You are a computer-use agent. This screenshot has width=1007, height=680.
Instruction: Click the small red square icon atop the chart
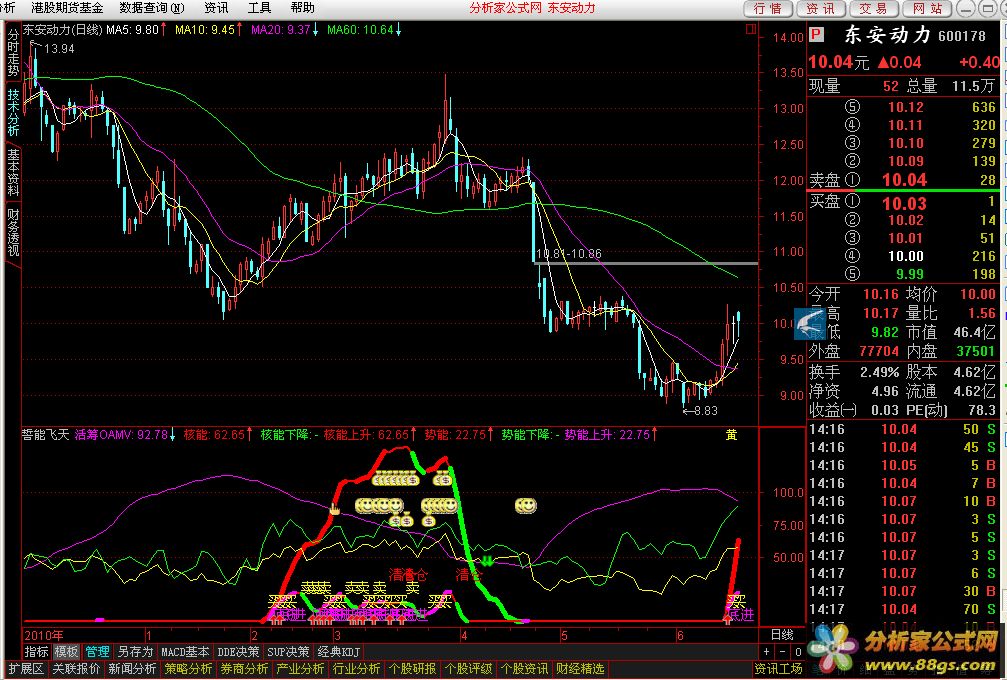coord(750,30)
